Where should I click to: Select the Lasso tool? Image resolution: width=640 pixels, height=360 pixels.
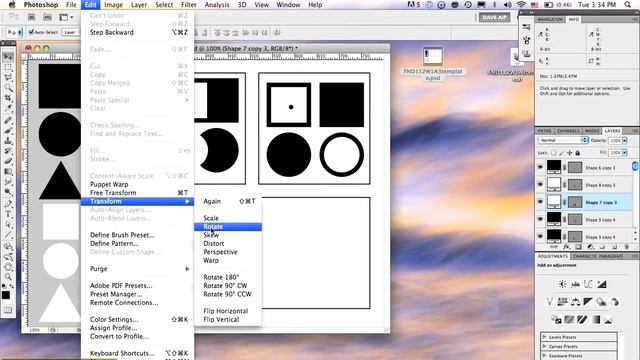point(8,77)
